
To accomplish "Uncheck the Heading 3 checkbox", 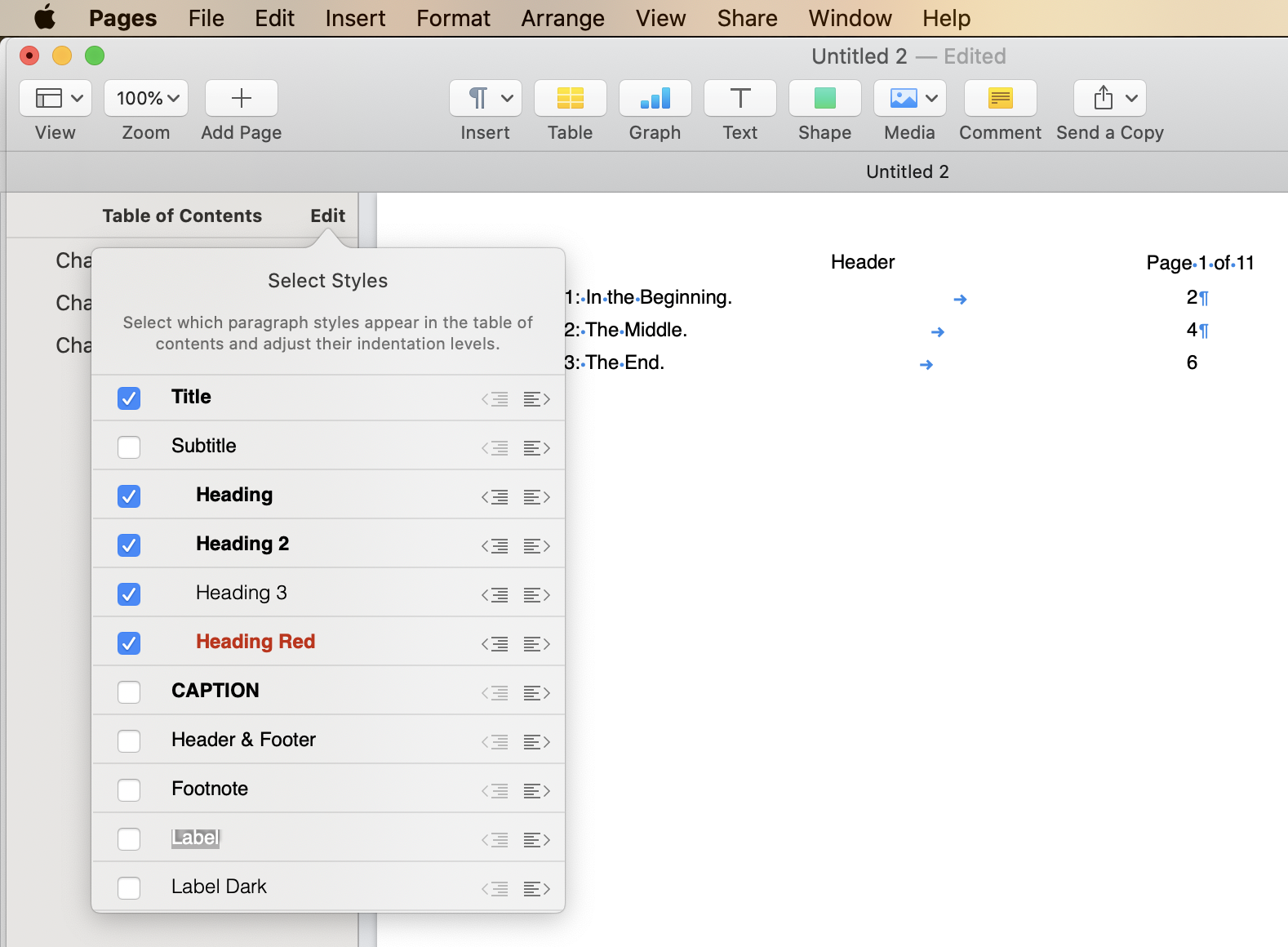I will click(129, 594).
